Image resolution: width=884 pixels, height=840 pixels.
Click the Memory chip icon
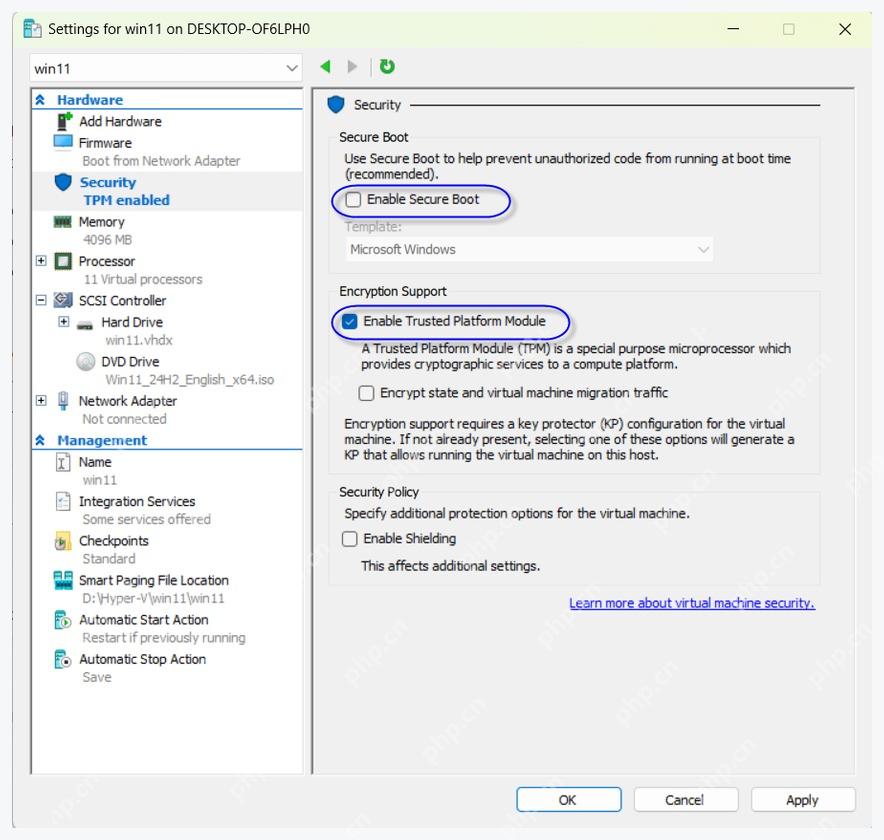63,222
